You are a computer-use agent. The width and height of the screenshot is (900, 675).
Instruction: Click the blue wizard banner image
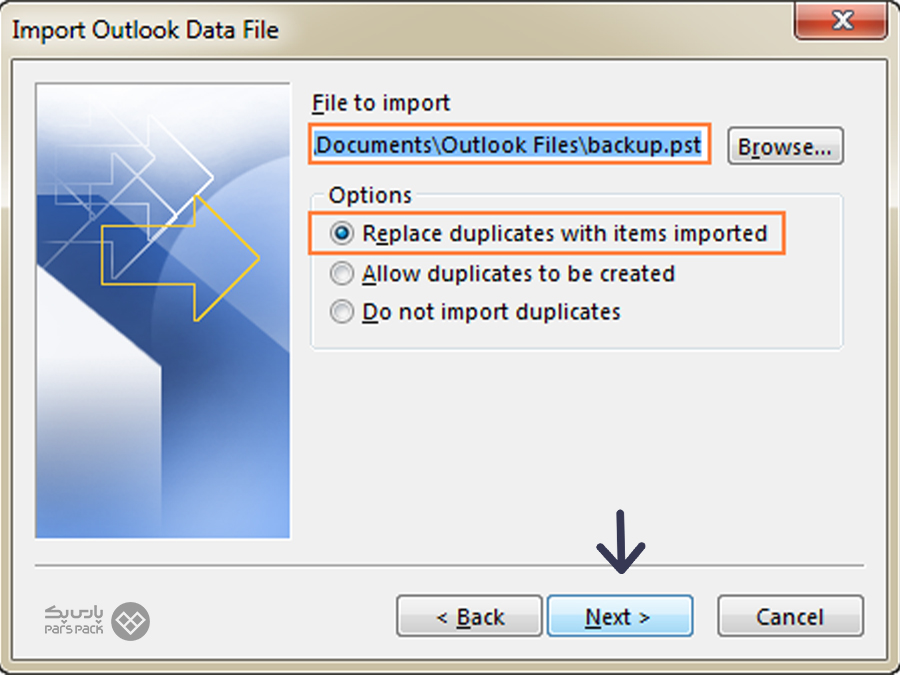coord(162,311)
